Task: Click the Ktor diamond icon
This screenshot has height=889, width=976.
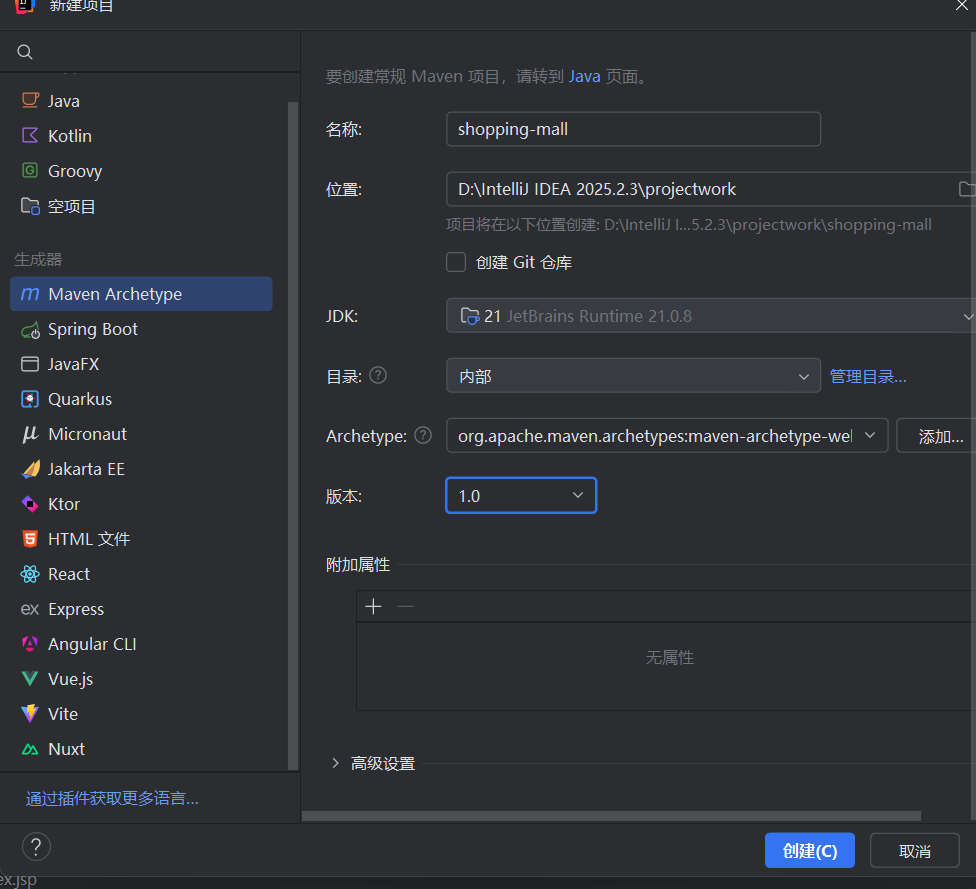Action: pyautogui.click(x=30, y=504)
